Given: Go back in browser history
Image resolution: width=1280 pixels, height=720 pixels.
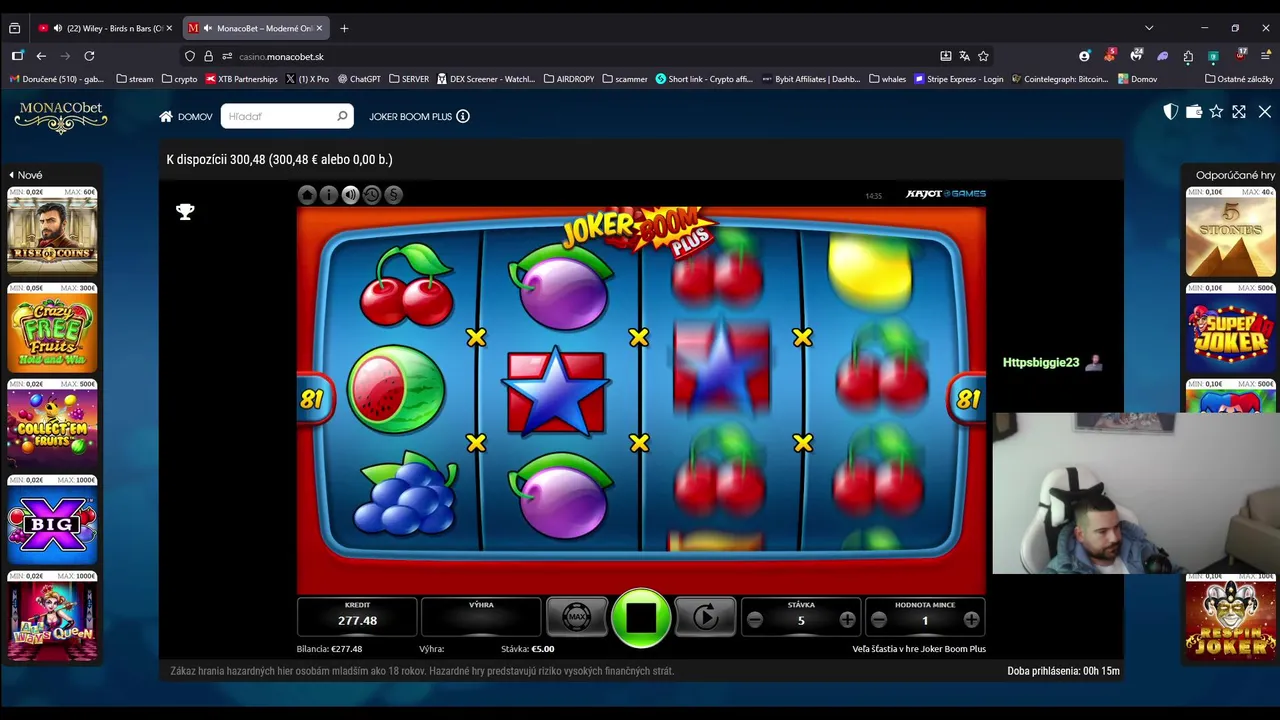Looking at the screenshot, I should [41, 56].
